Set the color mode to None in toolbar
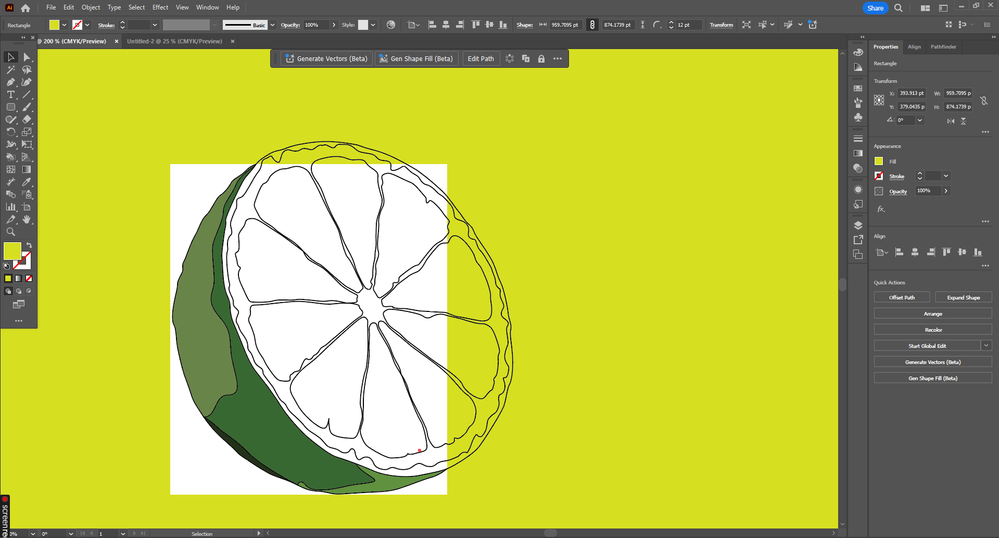 click(x=28, y=278)
